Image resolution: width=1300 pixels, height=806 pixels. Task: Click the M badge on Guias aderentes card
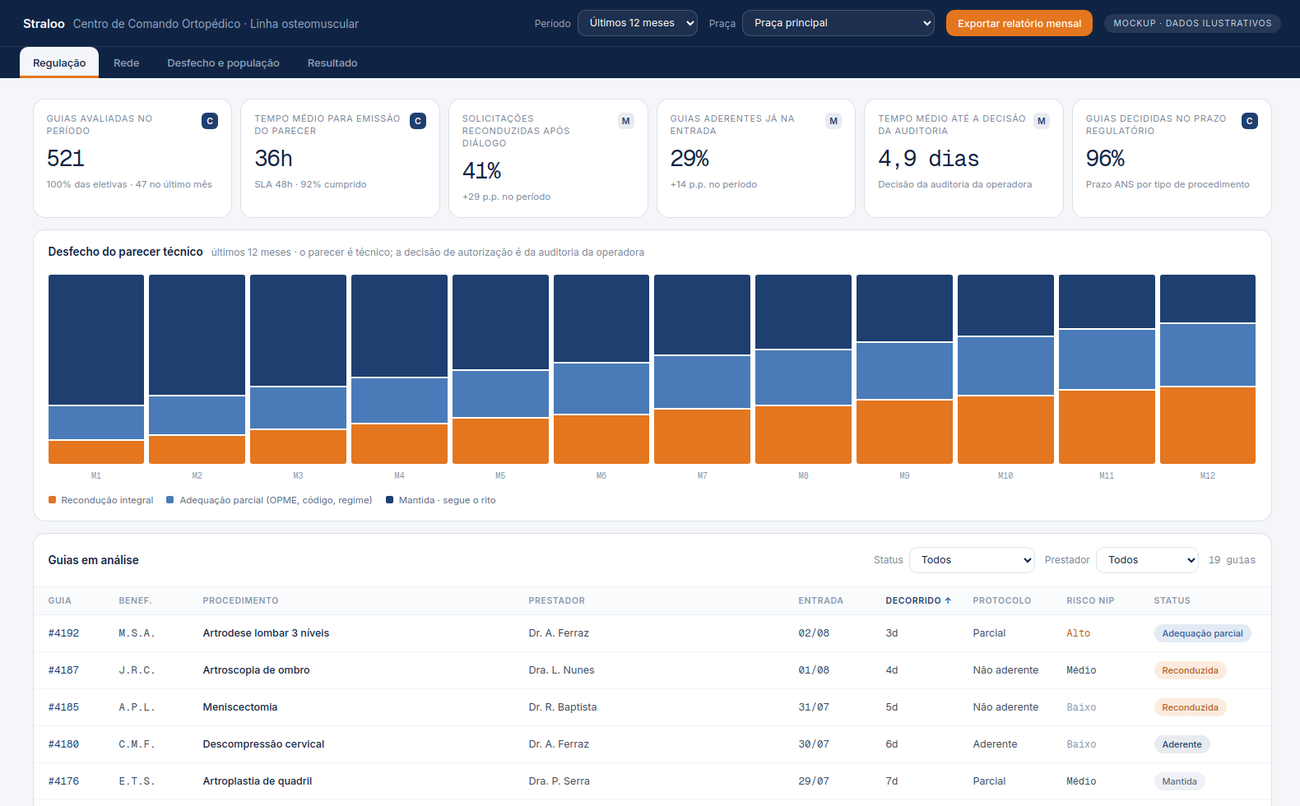tap(834, 121)
